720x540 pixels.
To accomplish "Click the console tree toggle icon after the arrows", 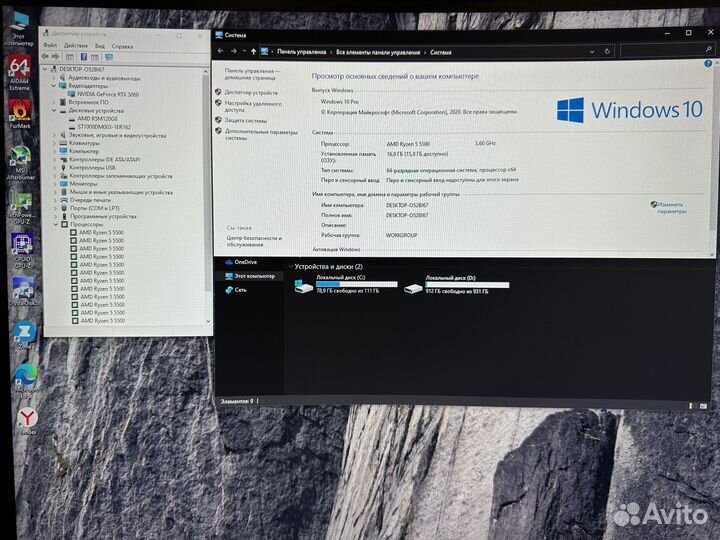I will pyautogui.click(x=70, y=57).
